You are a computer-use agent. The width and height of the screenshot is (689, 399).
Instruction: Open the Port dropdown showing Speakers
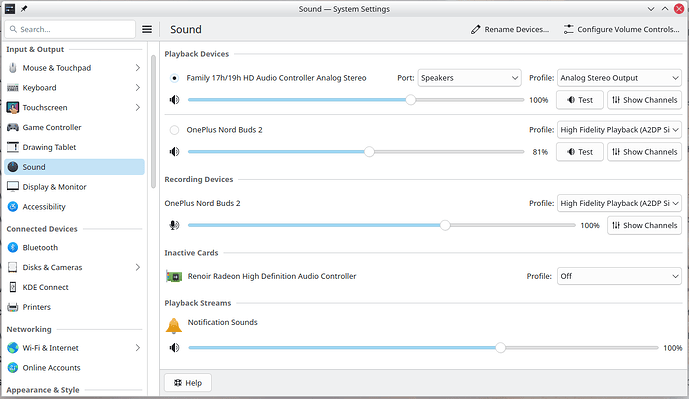point(469,78)
